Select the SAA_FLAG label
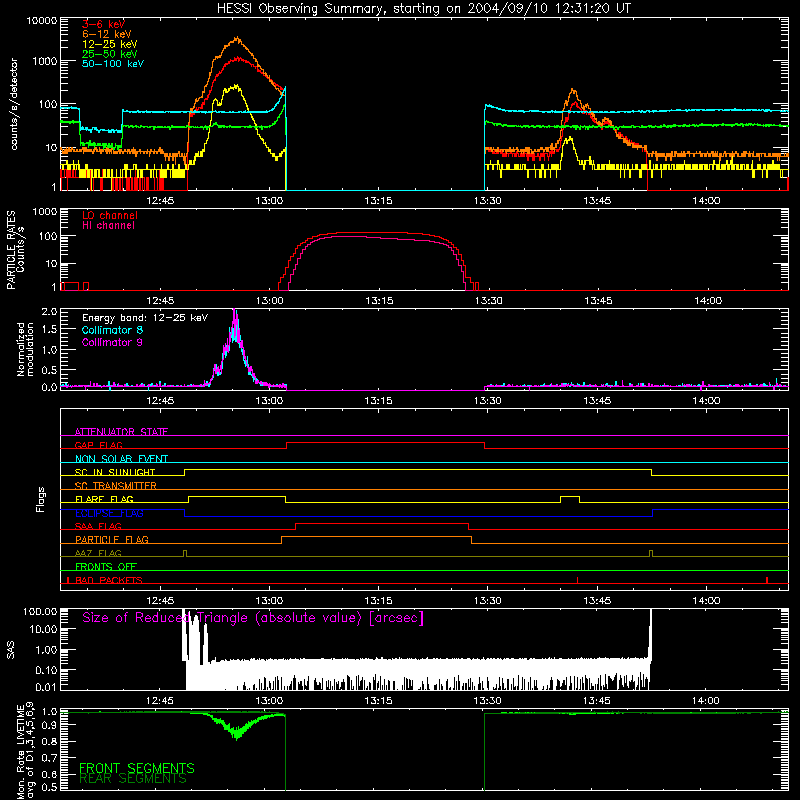 pos(98,526)
